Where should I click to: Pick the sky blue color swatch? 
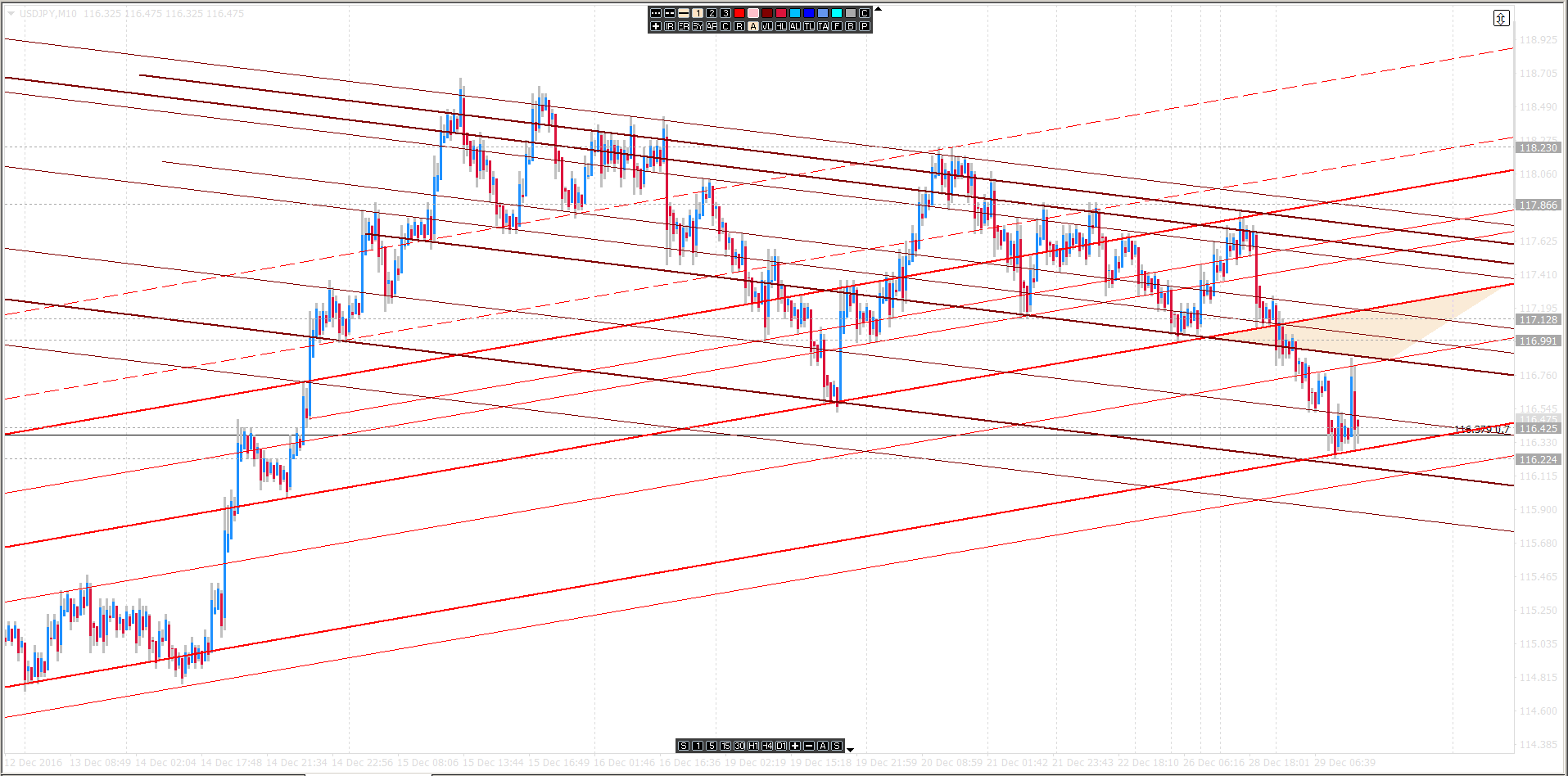pos(795,13)
